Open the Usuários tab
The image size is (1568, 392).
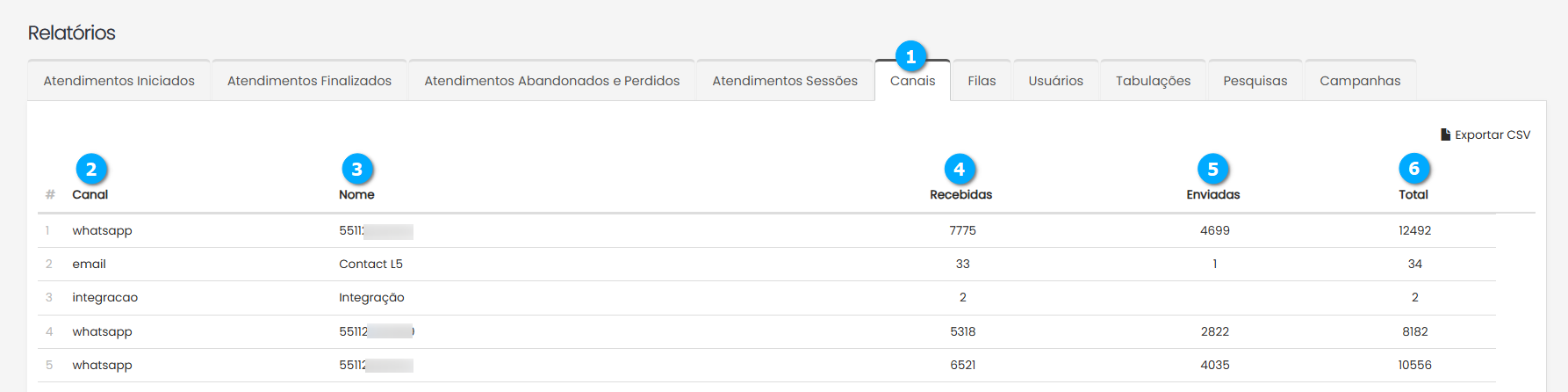[1055, 81]
